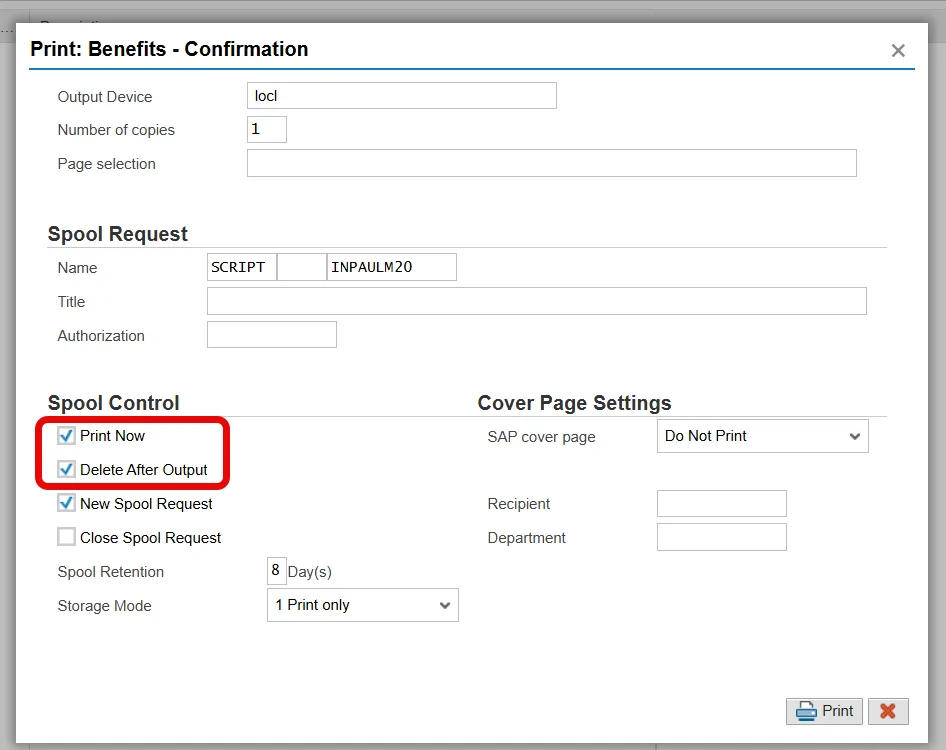This screenshot has height=750, width=946.
Task: Enable the Close Spool Request checkbox
Action: (x=67, y=538)
